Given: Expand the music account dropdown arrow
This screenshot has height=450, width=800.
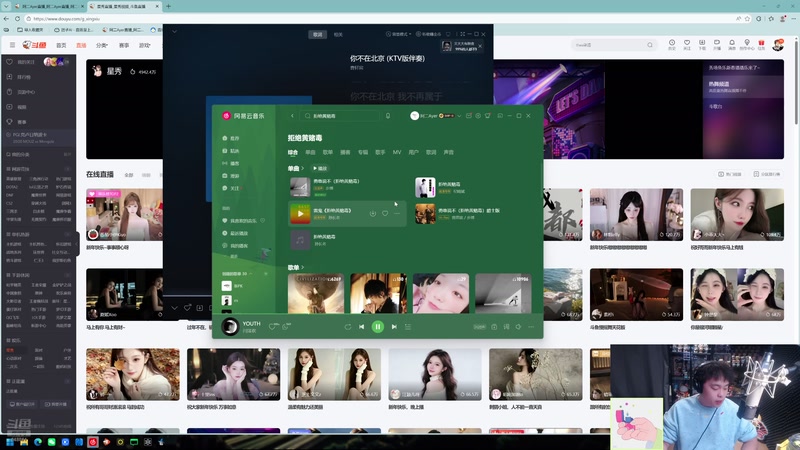Looking at the screenshot, I should coord(459,116).
